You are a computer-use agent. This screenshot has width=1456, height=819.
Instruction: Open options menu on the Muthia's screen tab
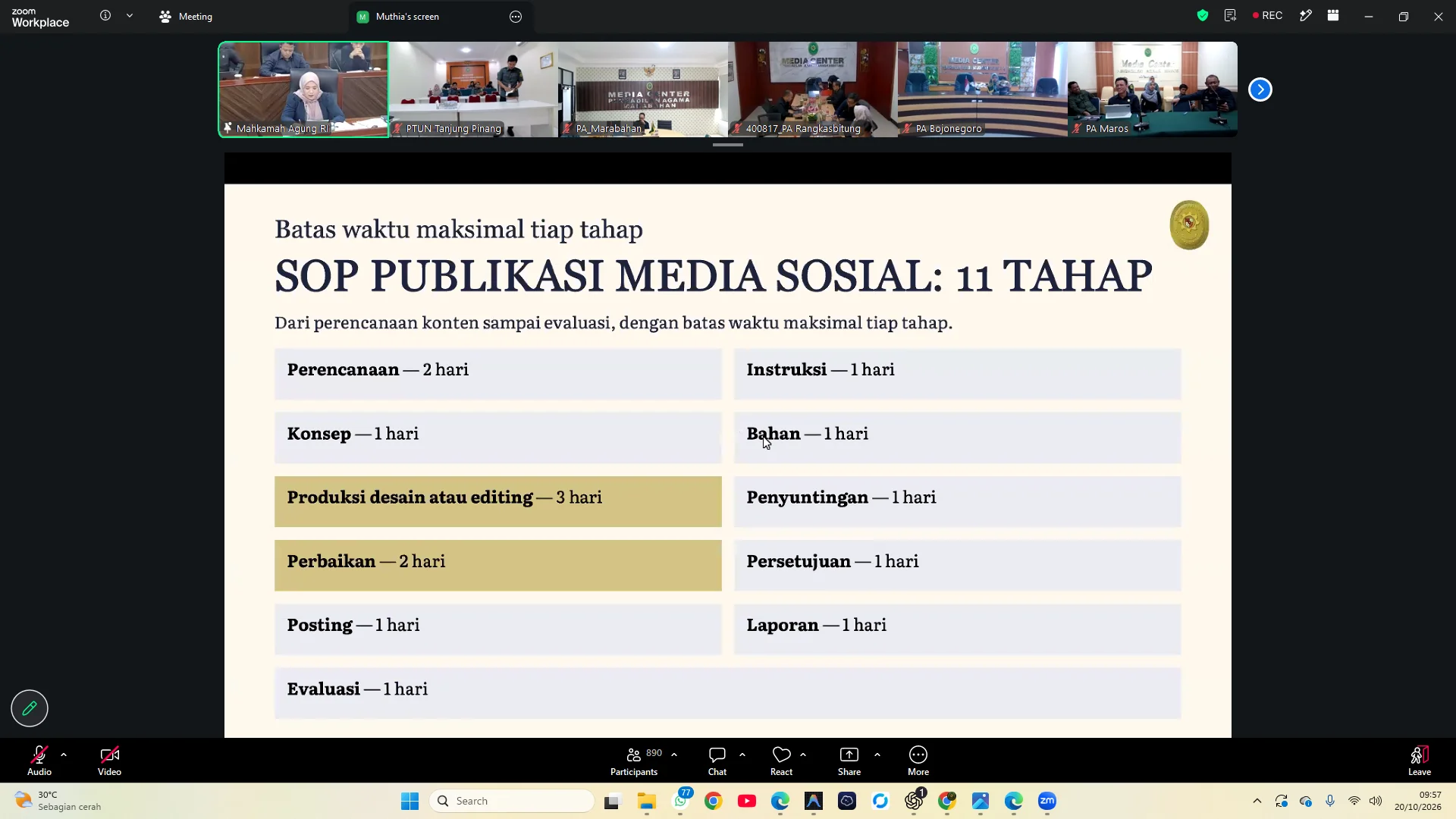click(516, 17)
